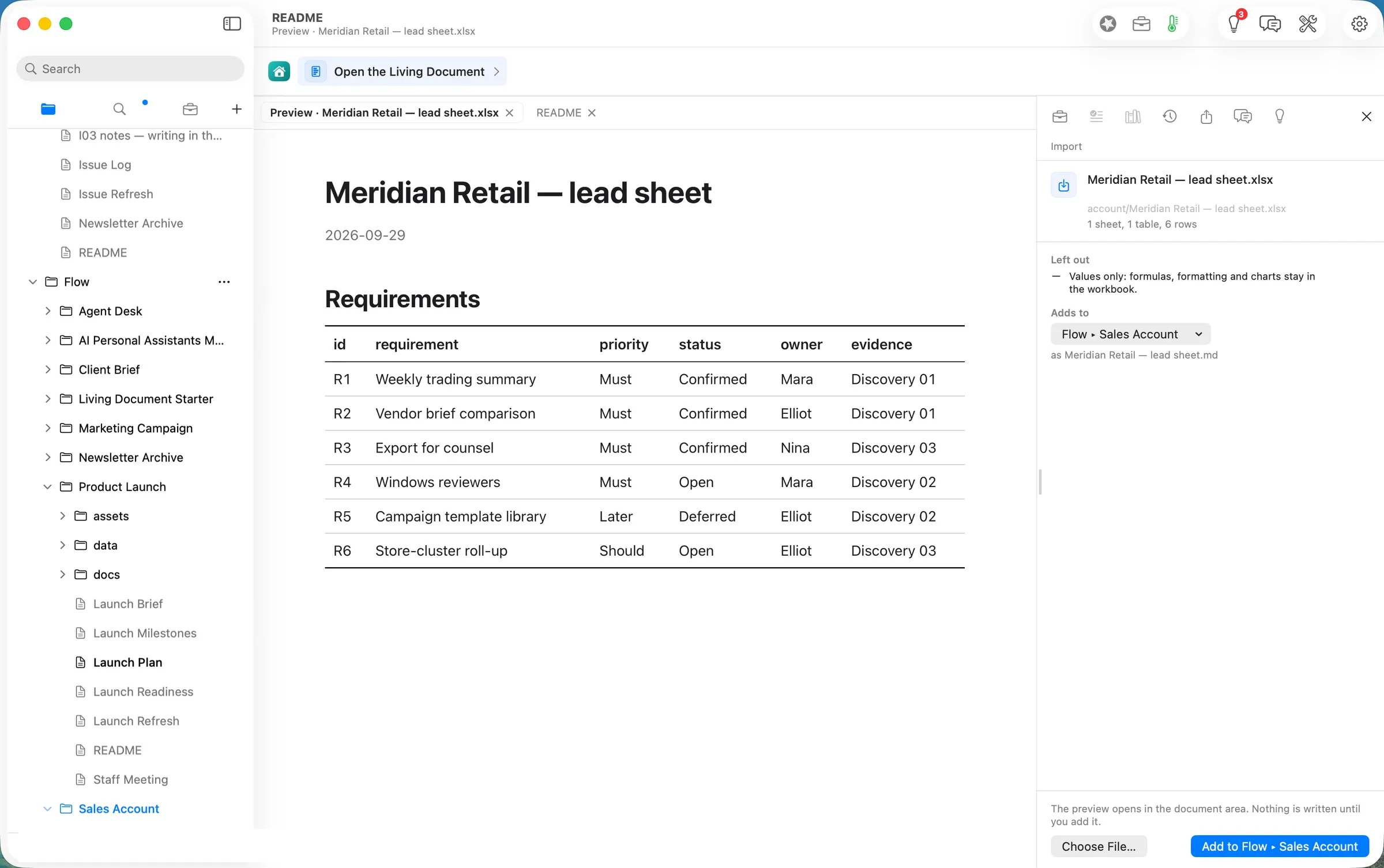Image resolution: width=1384 pixels, height=868 pixels.
Task: Open the home icon in breadcrumb bar
Action: [x=279, y=71]
